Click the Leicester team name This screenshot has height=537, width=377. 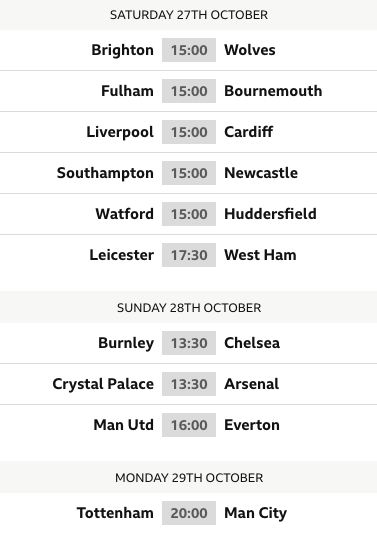pyautogui.click(x=122, y=255)
